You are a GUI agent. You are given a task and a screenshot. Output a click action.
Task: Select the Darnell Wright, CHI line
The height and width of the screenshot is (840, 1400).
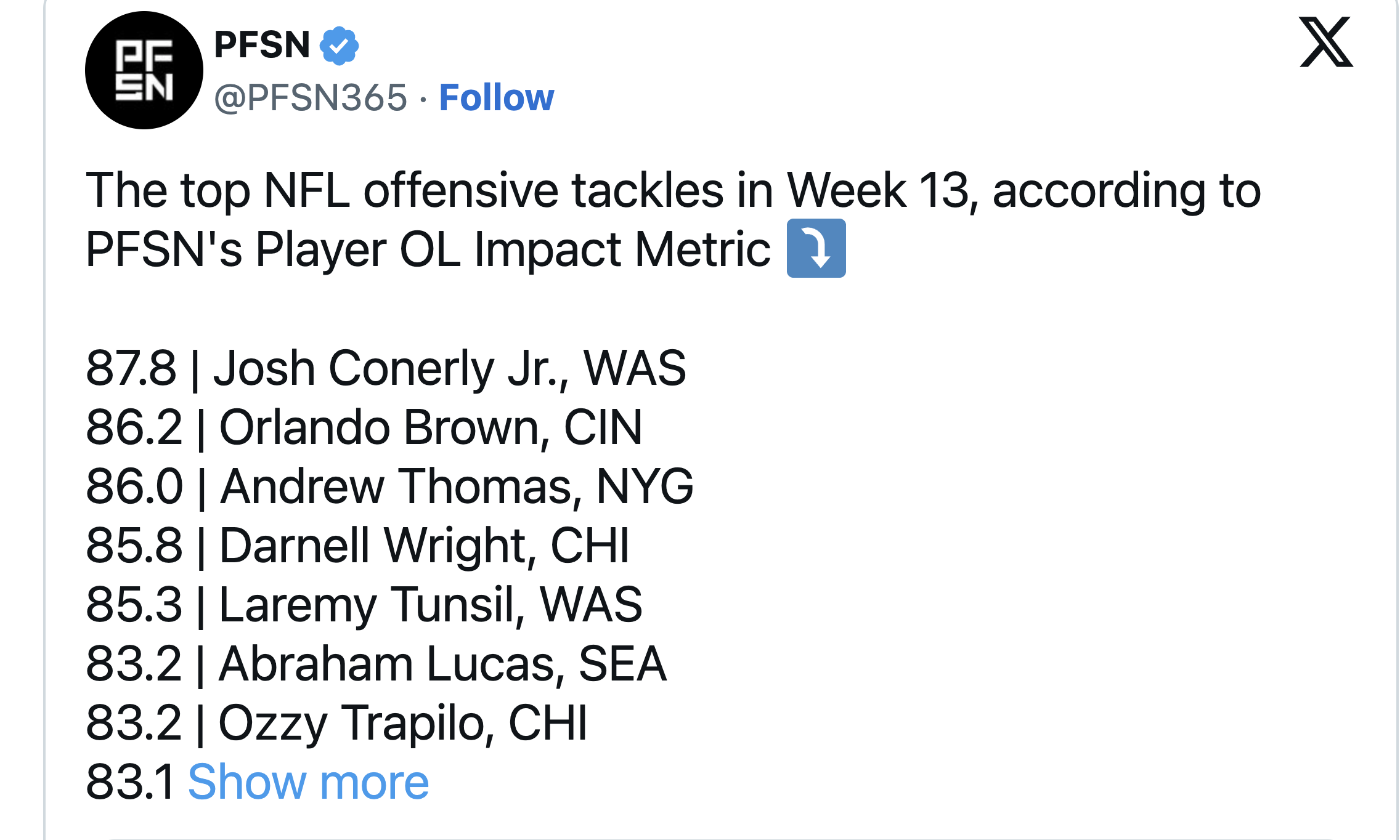tap(425, 546)
